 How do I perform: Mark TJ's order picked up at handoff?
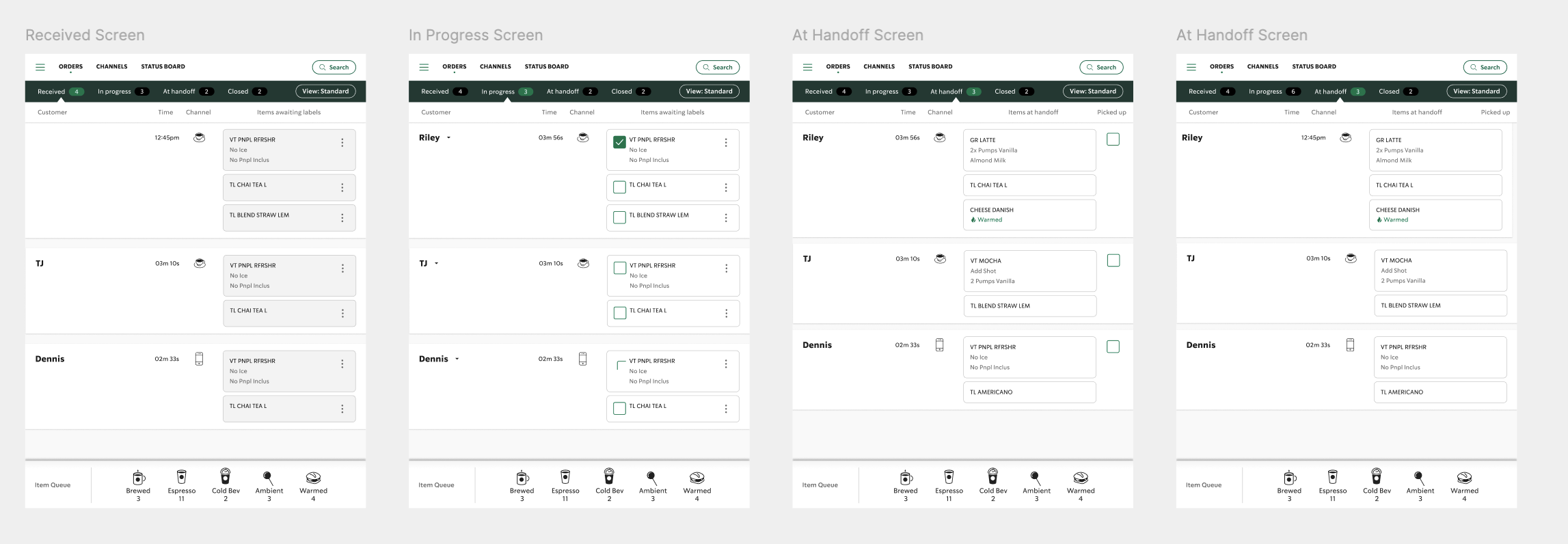[x=1113, y=260]
